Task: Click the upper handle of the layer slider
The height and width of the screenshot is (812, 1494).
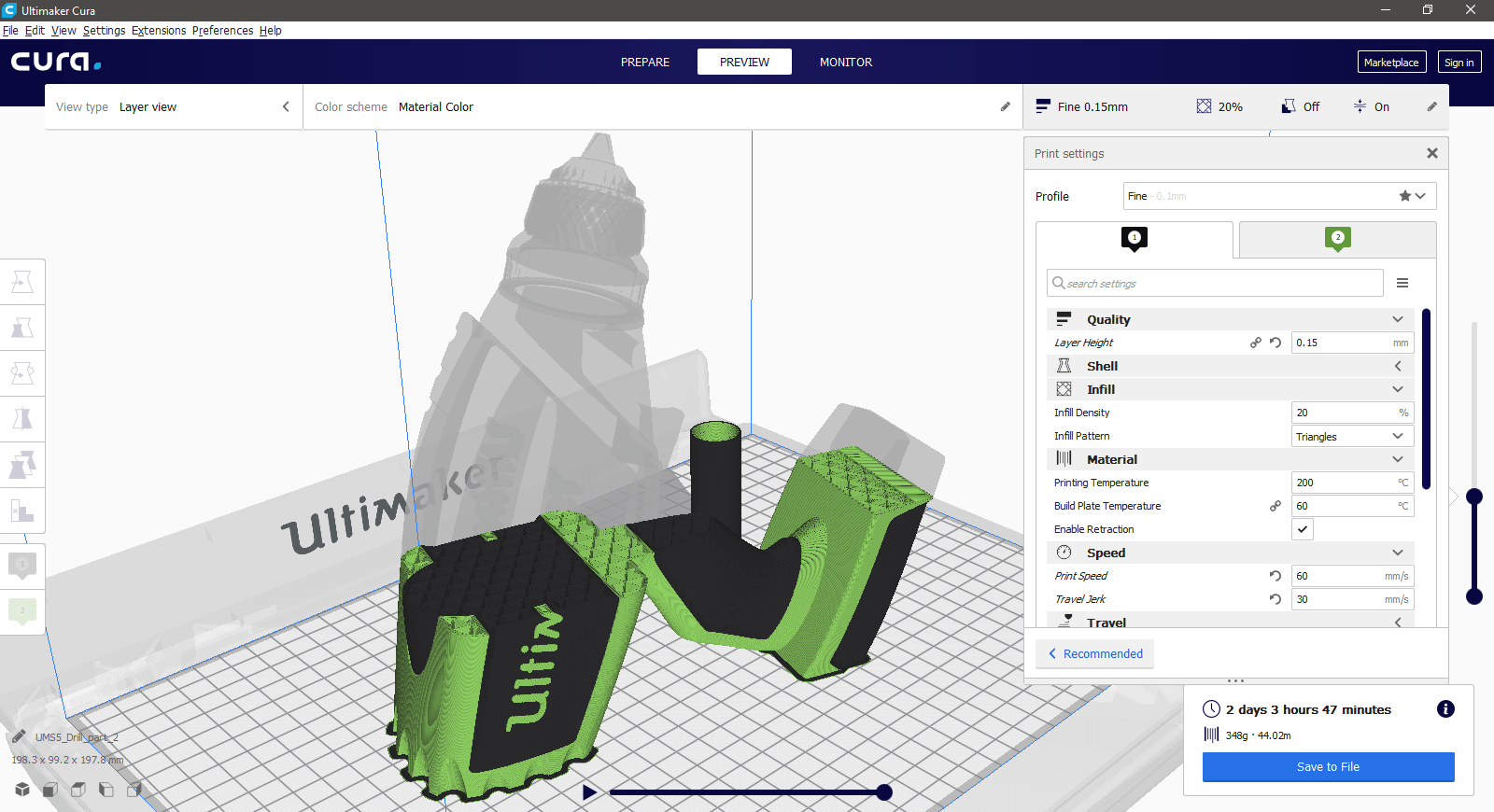Action: [1474, 497]
